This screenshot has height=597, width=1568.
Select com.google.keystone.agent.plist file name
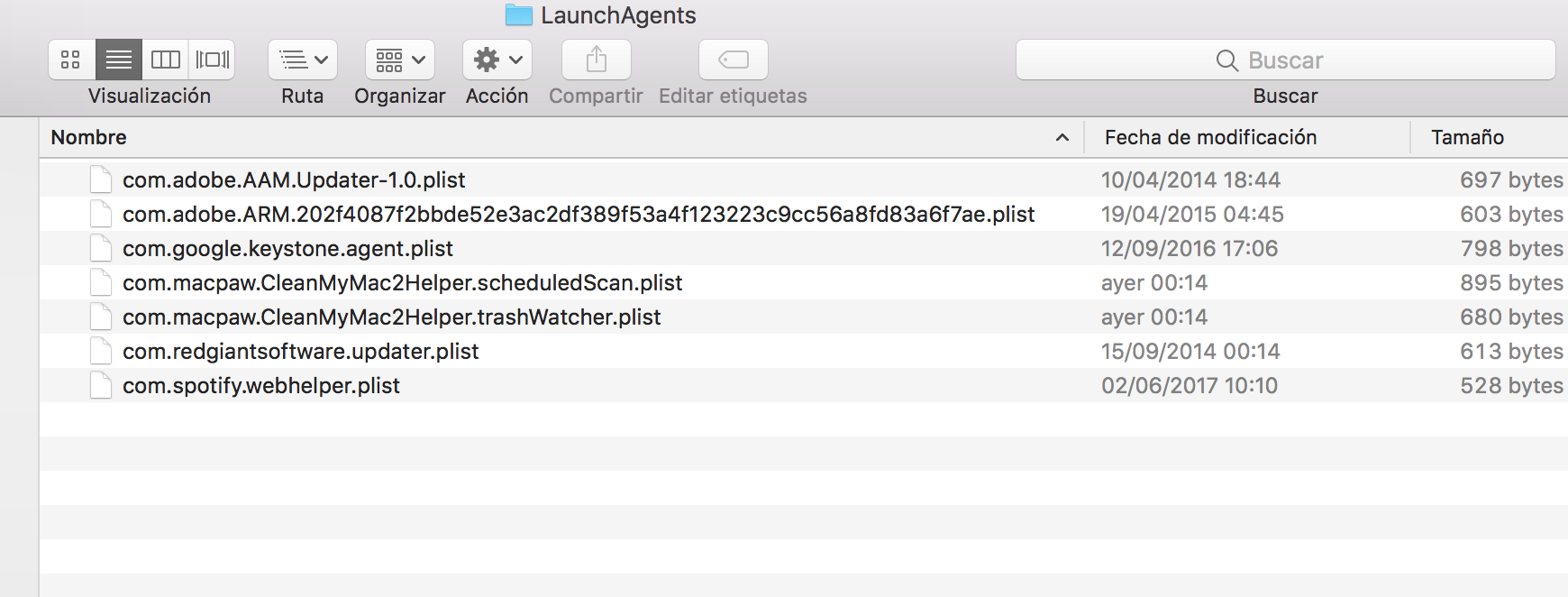[x=287, y=248]
